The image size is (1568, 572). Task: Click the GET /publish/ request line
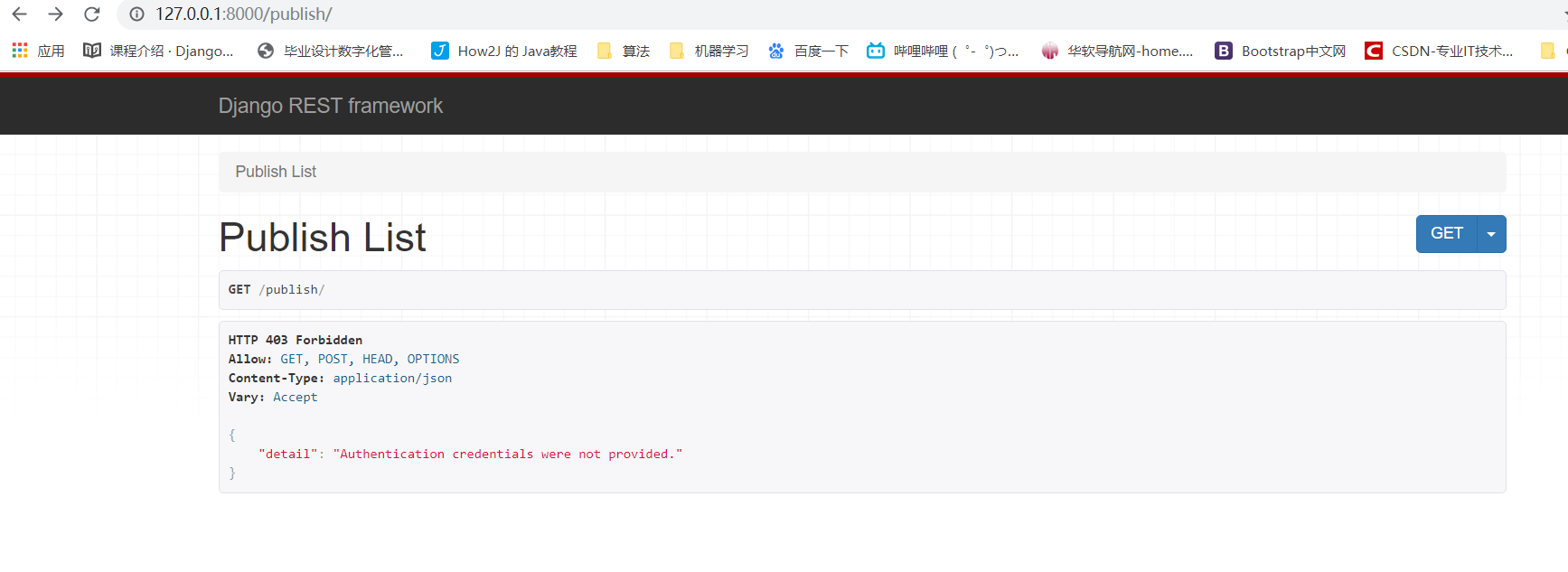tap(277, 289)
